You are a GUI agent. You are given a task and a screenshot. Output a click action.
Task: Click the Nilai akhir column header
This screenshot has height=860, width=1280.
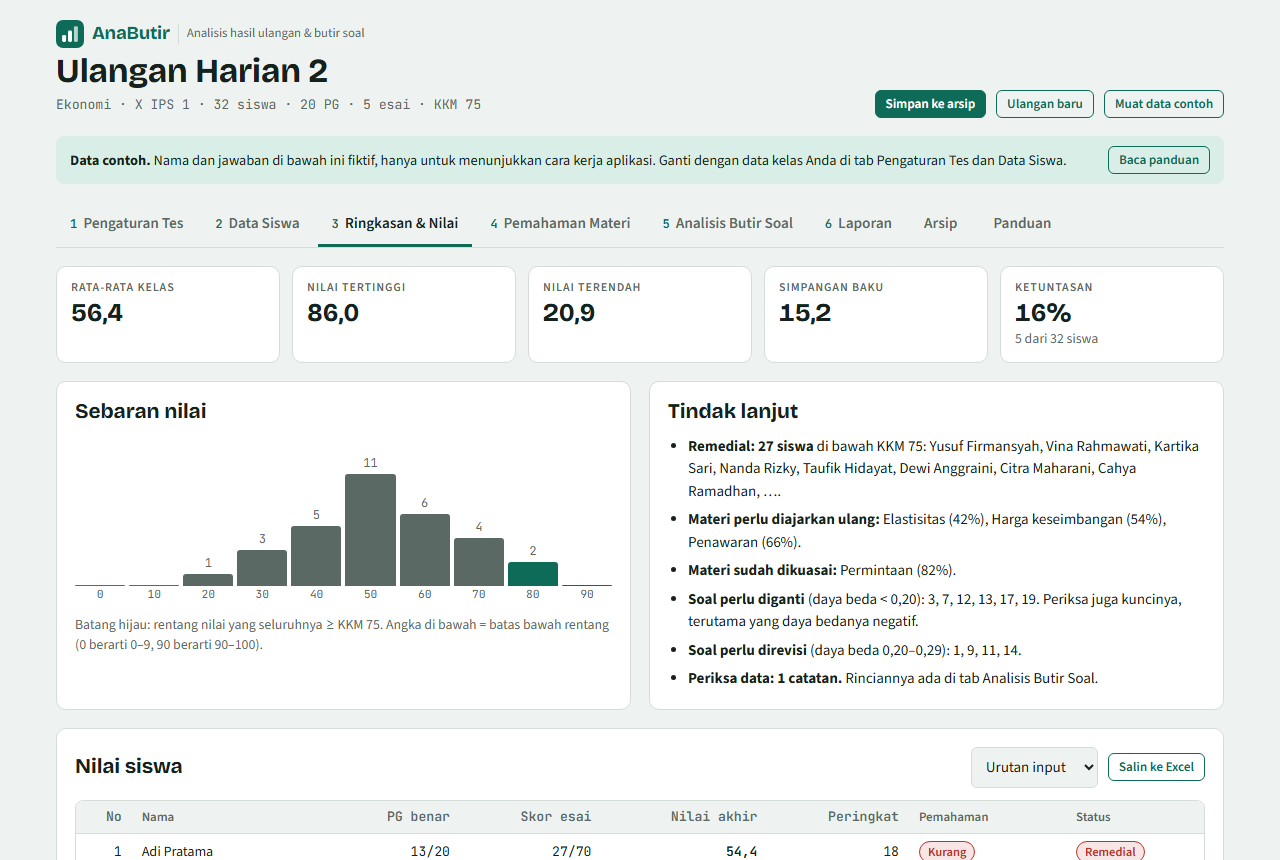point(714,817)
